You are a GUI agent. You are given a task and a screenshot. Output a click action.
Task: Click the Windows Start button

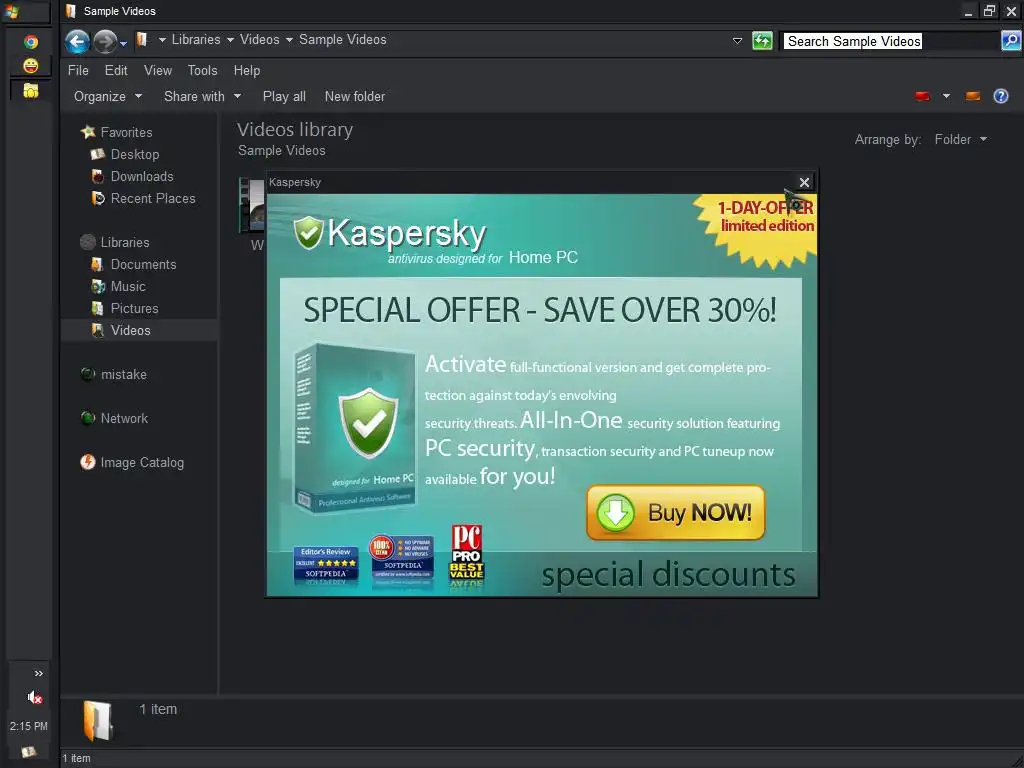(x=12, y=11)
